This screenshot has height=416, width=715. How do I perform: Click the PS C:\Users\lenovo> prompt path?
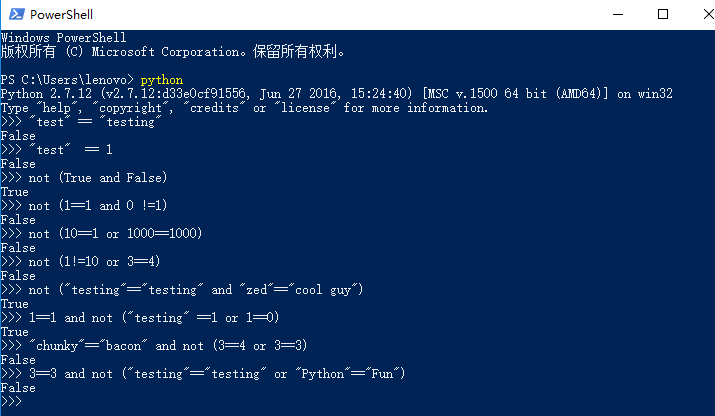(68, 79)
